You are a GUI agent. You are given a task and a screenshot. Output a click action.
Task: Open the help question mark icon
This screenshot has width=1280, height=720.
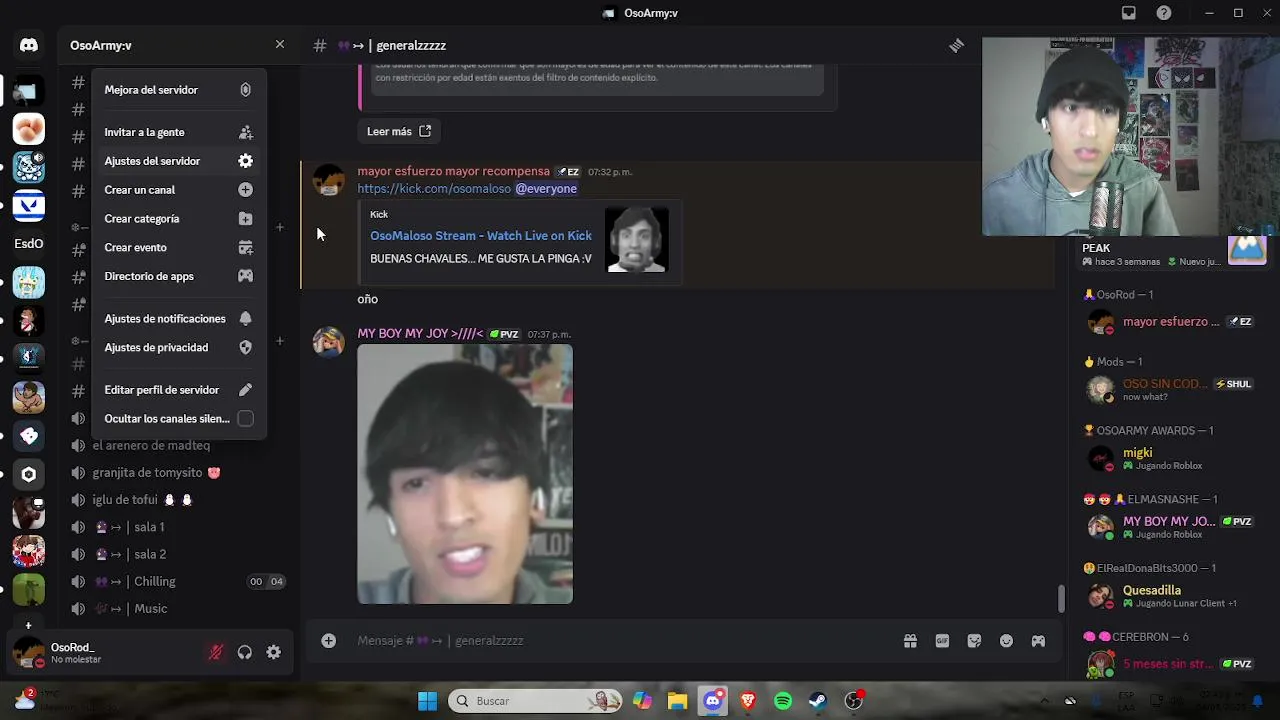(x=1164, y=13)
